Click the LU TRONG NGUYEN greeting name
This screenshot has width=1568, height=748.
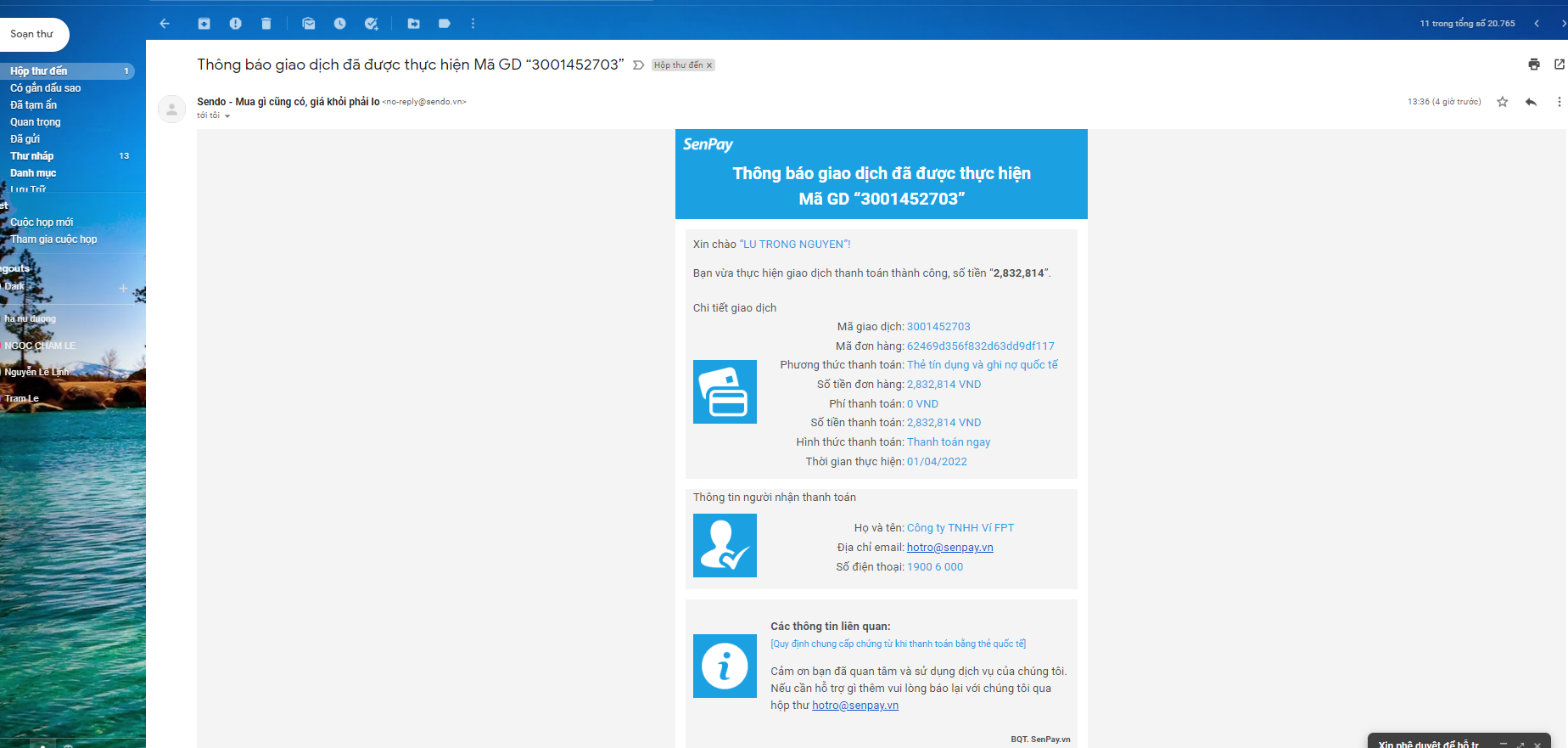(x=794, y=245)
